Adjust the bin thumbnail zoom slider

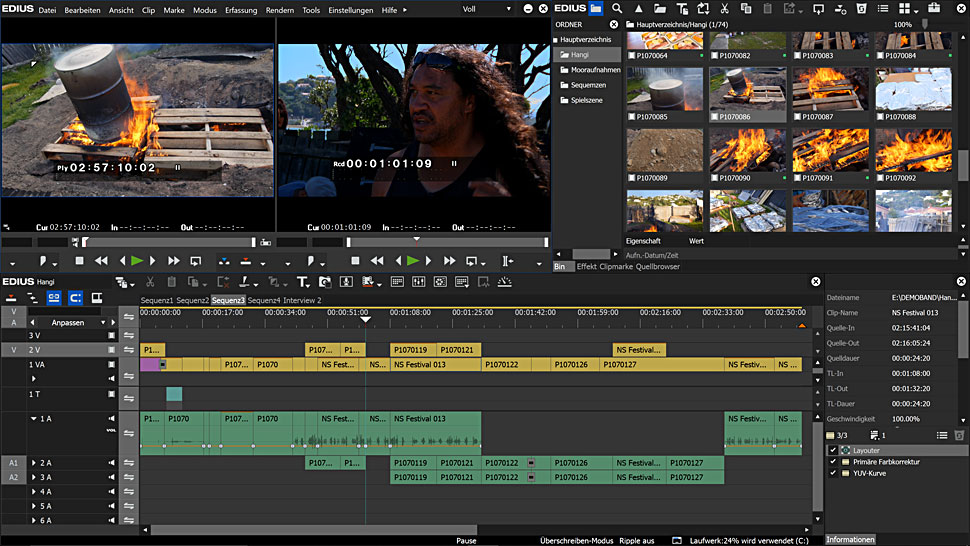pyautogui.click(x=926, y=25)
